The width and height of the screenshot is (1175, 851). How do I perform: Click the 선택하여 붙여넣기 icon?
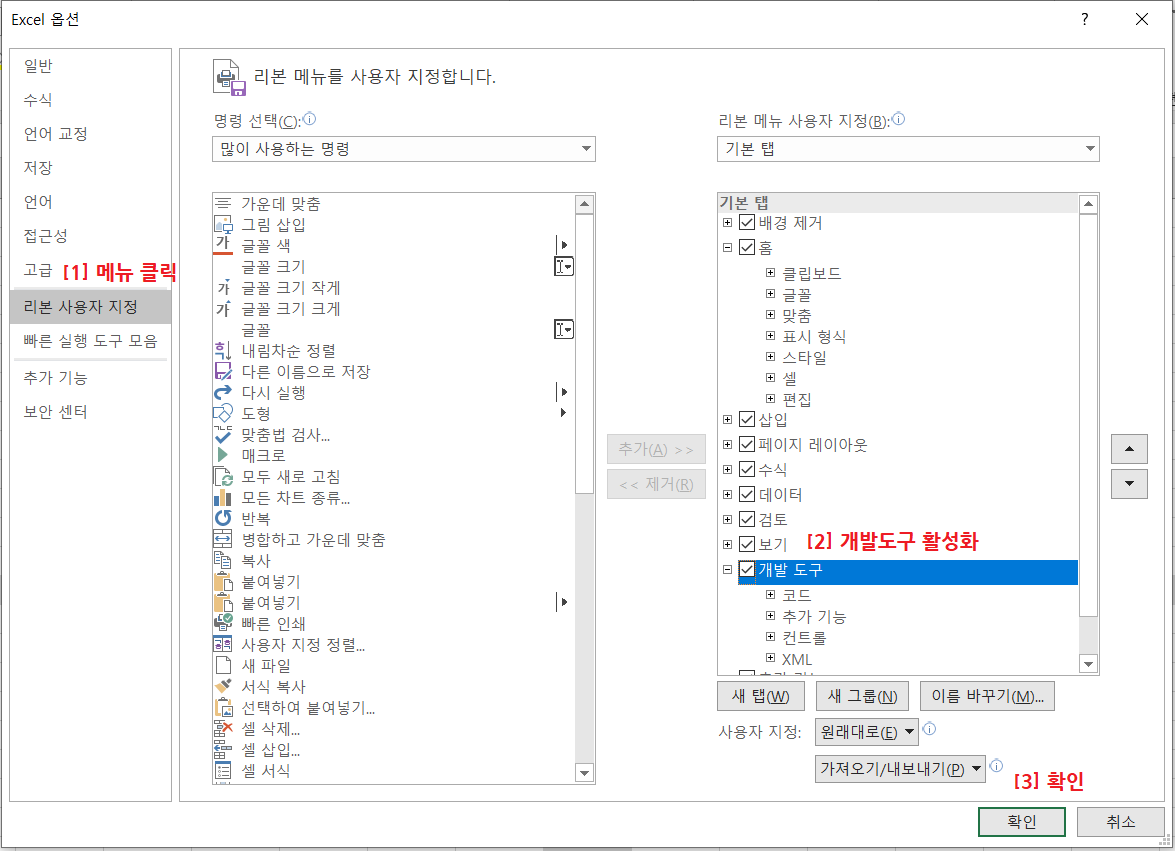[x=223, y=707]
